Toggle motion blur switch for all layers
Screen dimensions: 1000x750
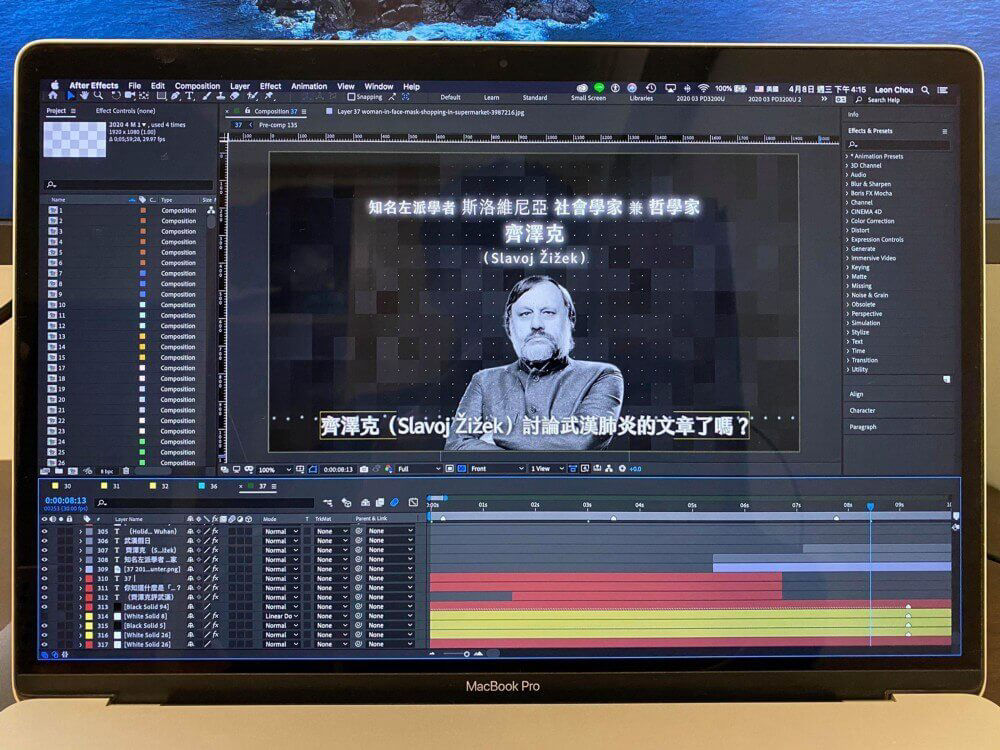(394, 503)
